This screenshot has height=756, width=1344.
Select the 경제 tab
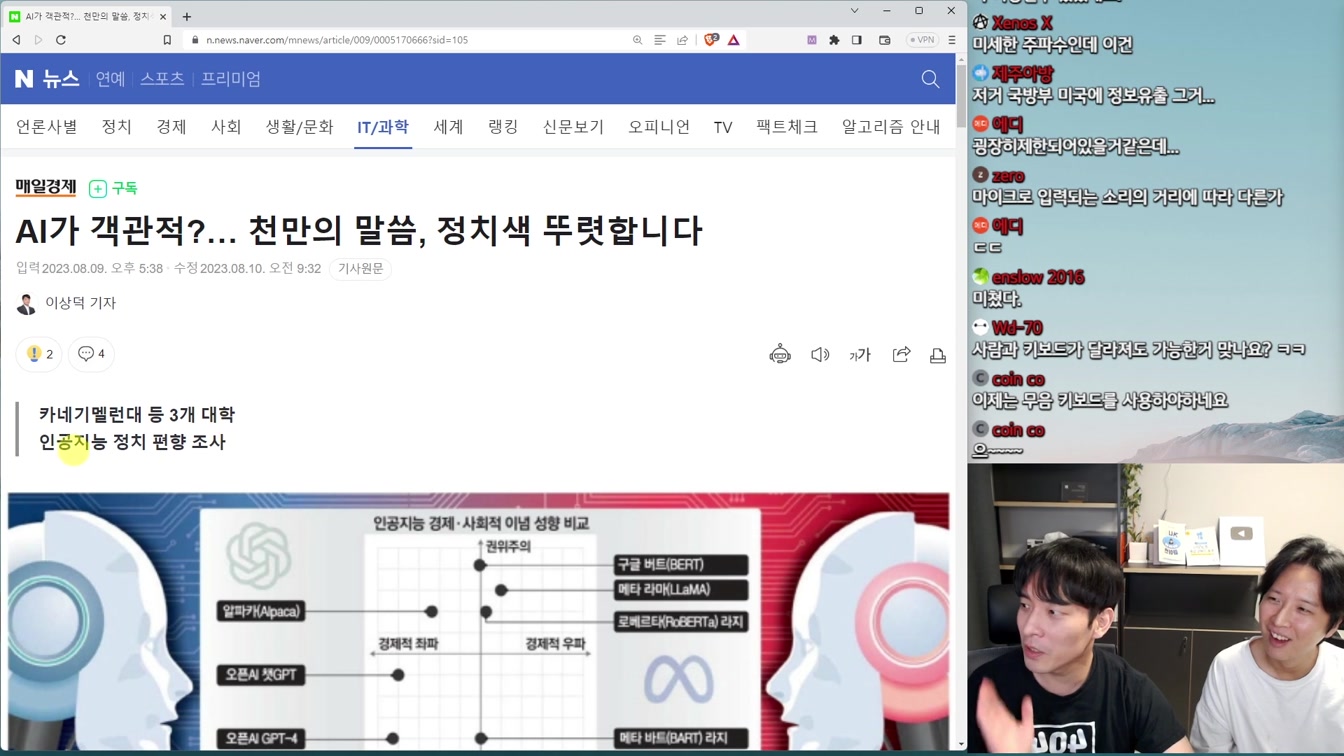[x=171, y=127]
